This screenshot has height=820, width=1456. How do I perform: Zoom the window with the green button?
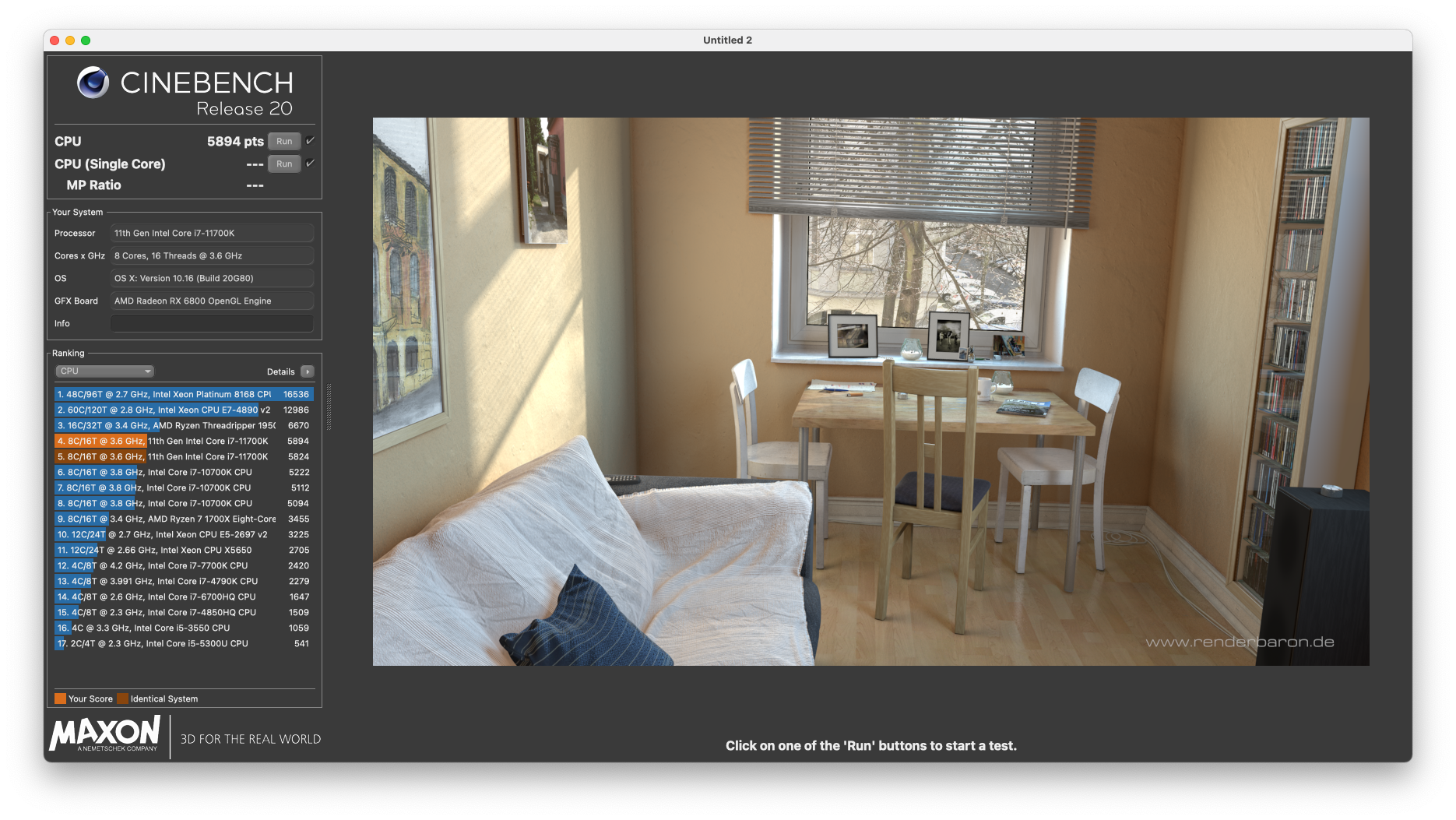tap(86, 40)
